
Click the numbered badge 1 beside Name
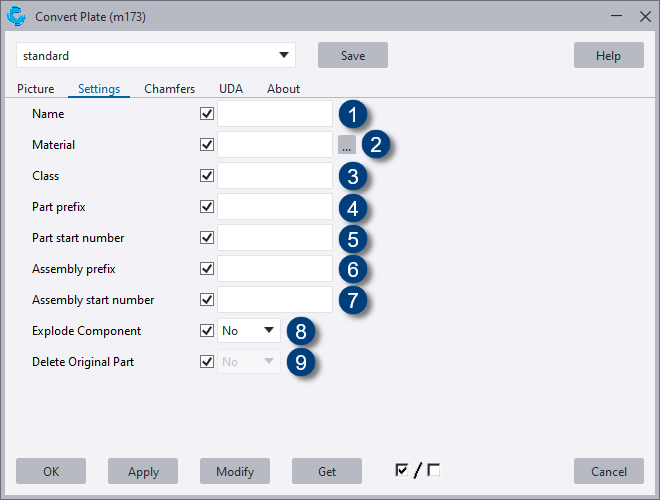(351, 114)
